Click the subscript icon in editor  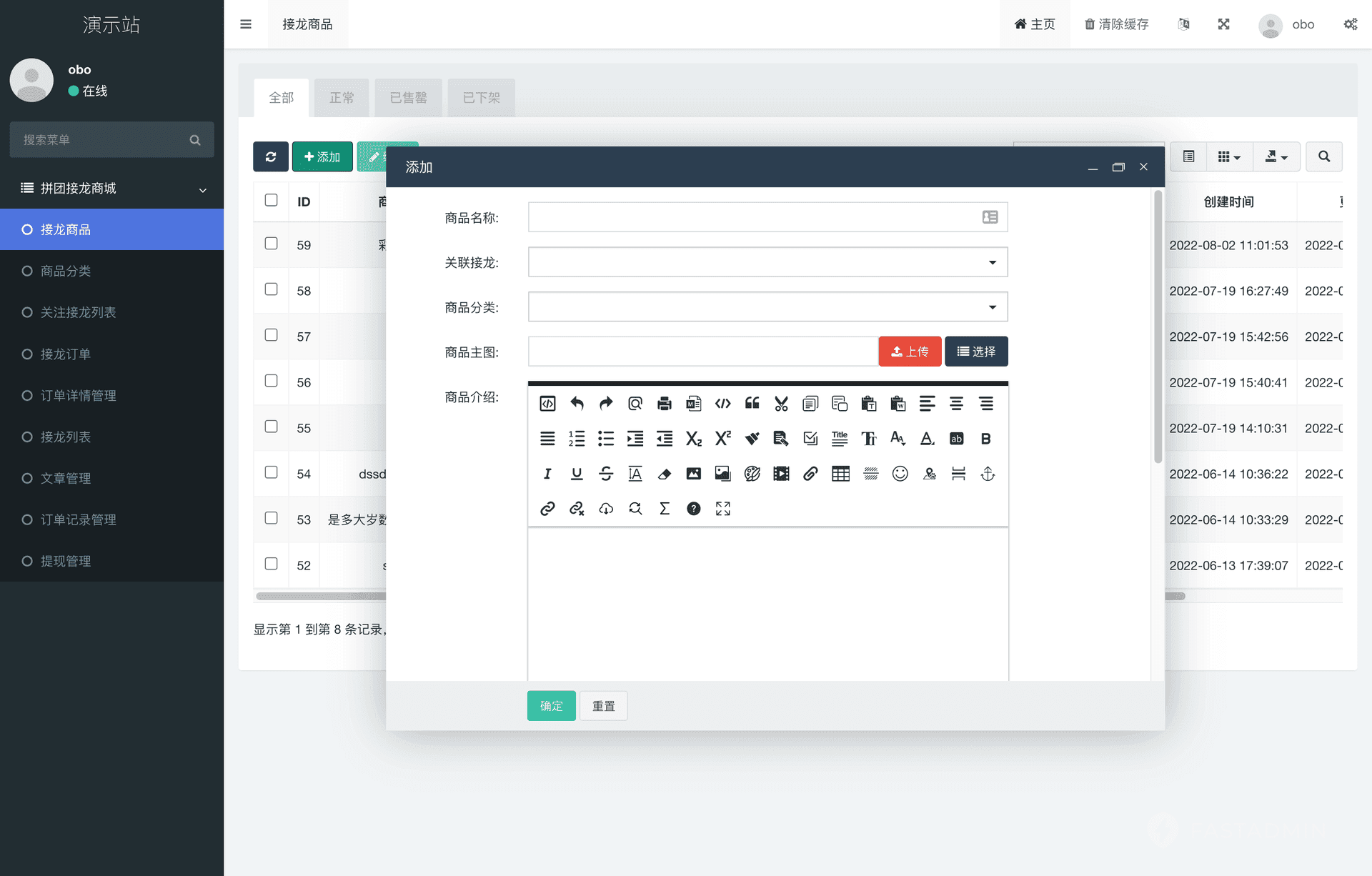(693, 439)
